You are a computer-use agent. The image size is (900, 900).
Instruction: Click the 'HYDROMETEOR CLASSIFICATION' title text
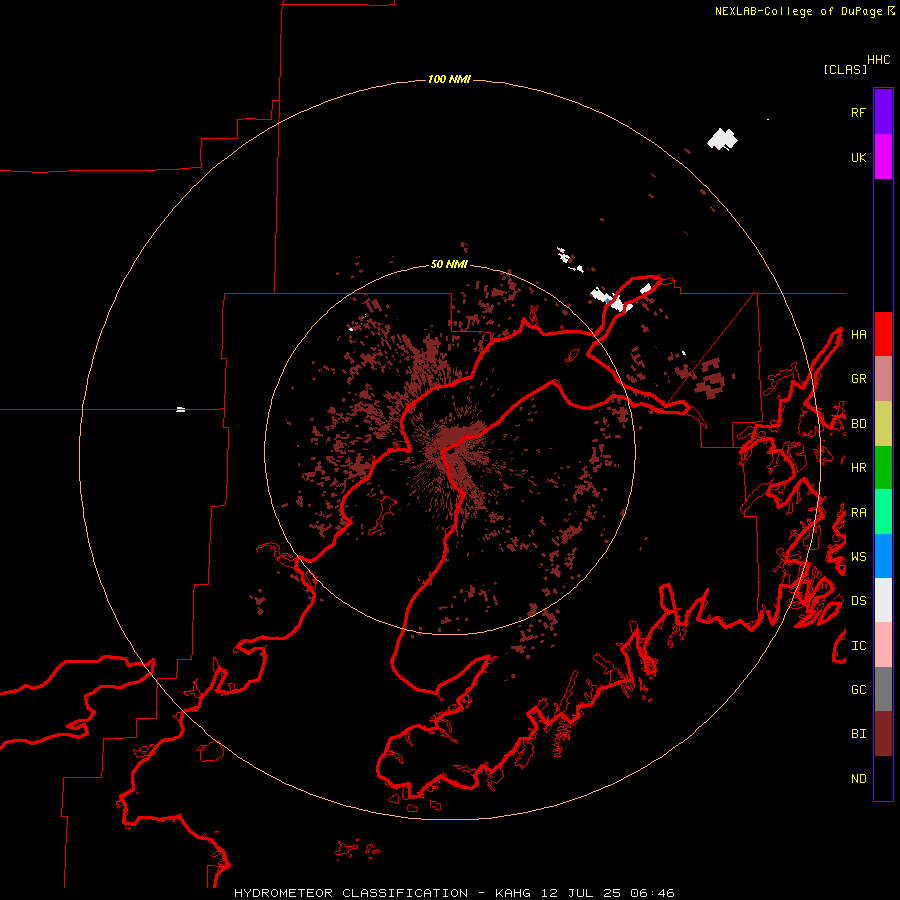coord(351,893)
